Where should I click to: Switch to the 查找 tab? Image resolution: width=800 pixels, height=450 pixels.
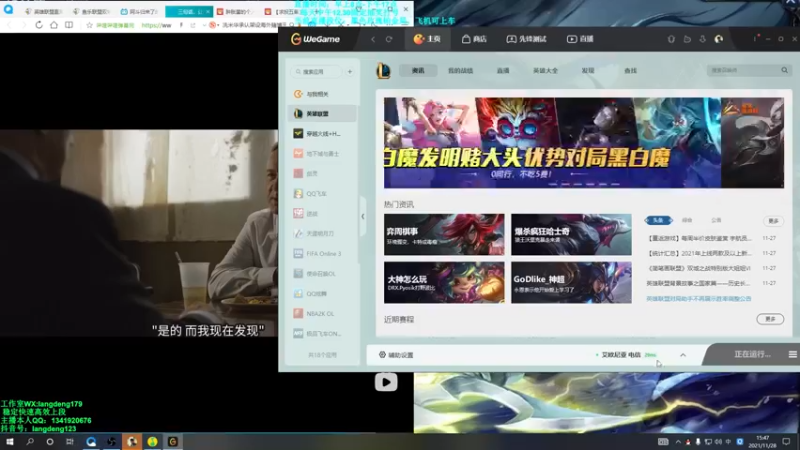tap(631, 70)
